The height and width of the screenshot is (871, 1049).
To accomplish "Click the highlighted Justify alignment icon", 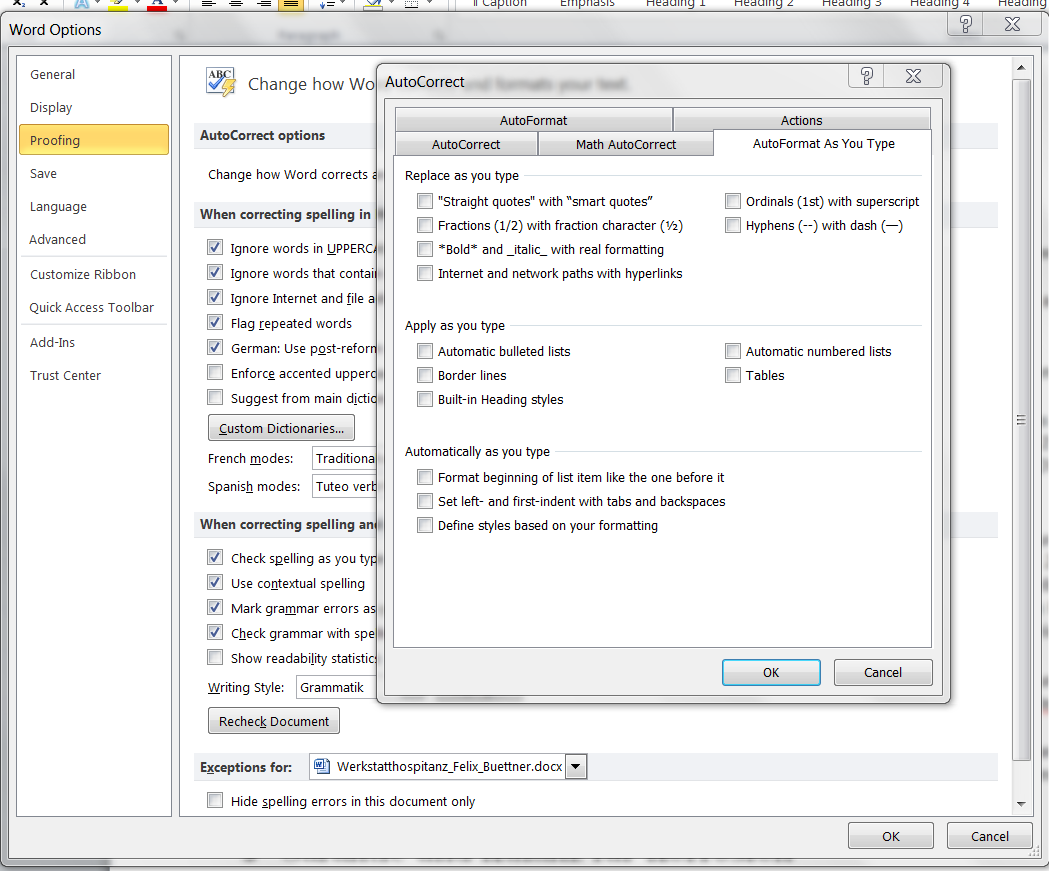I will (290, 4).
